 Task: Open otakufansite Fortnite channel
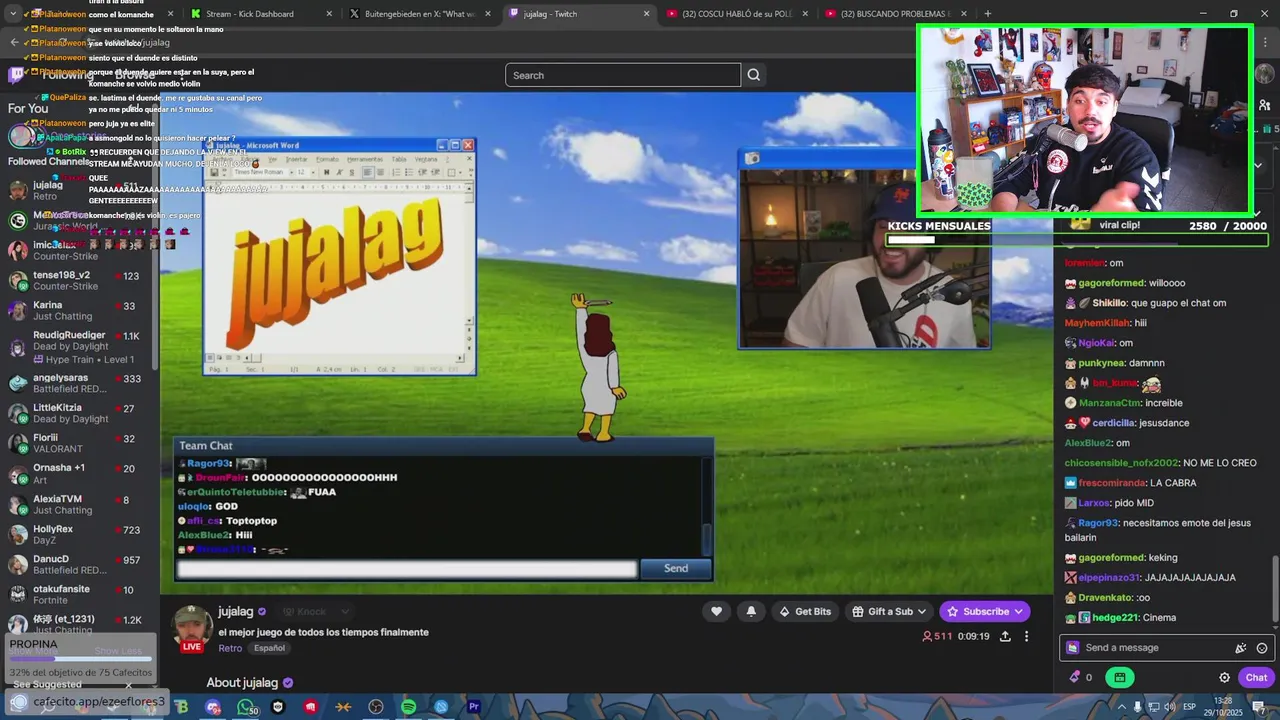pos(78,595)
